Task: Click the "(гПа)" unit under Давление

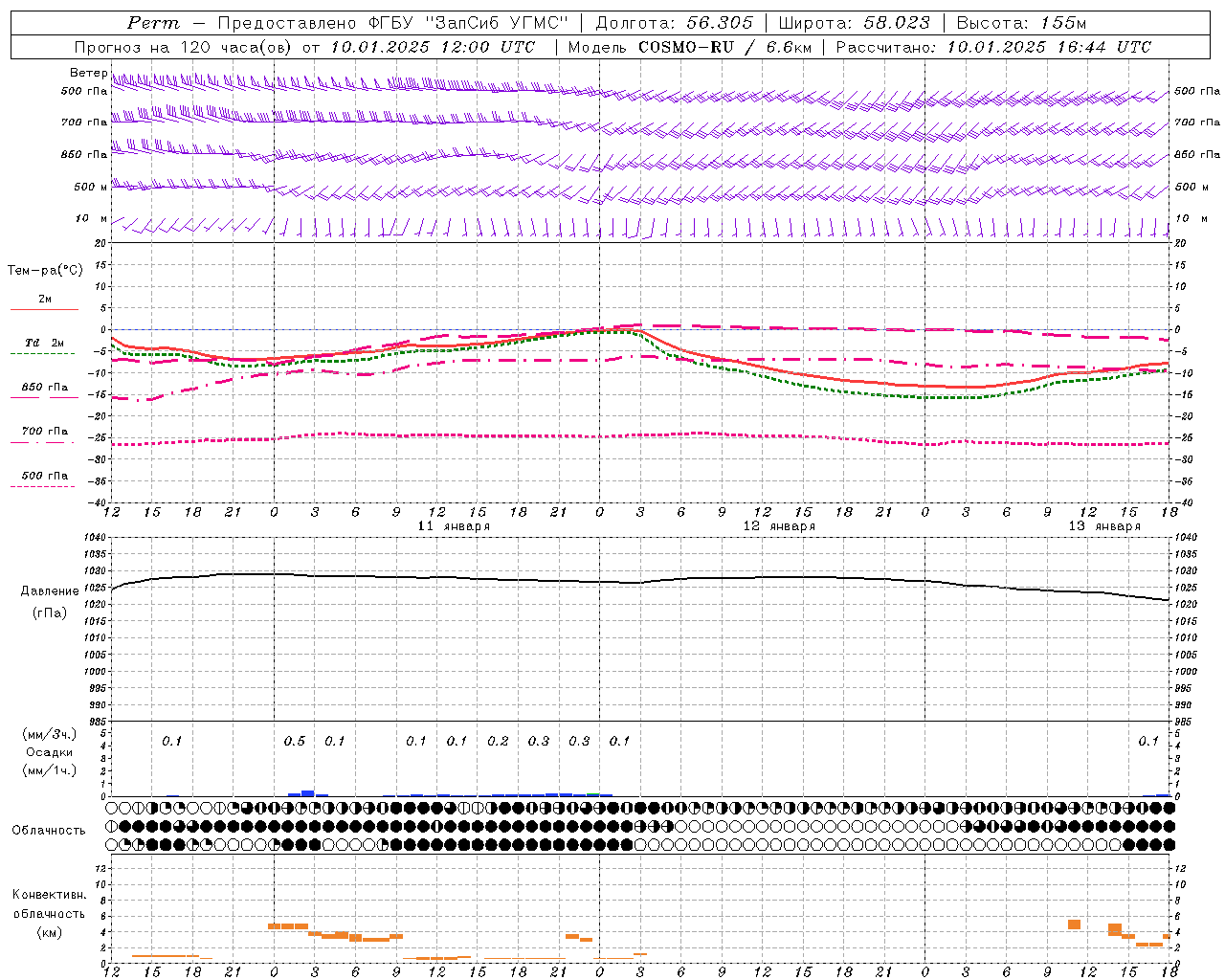Action: (x=50, y=613)
